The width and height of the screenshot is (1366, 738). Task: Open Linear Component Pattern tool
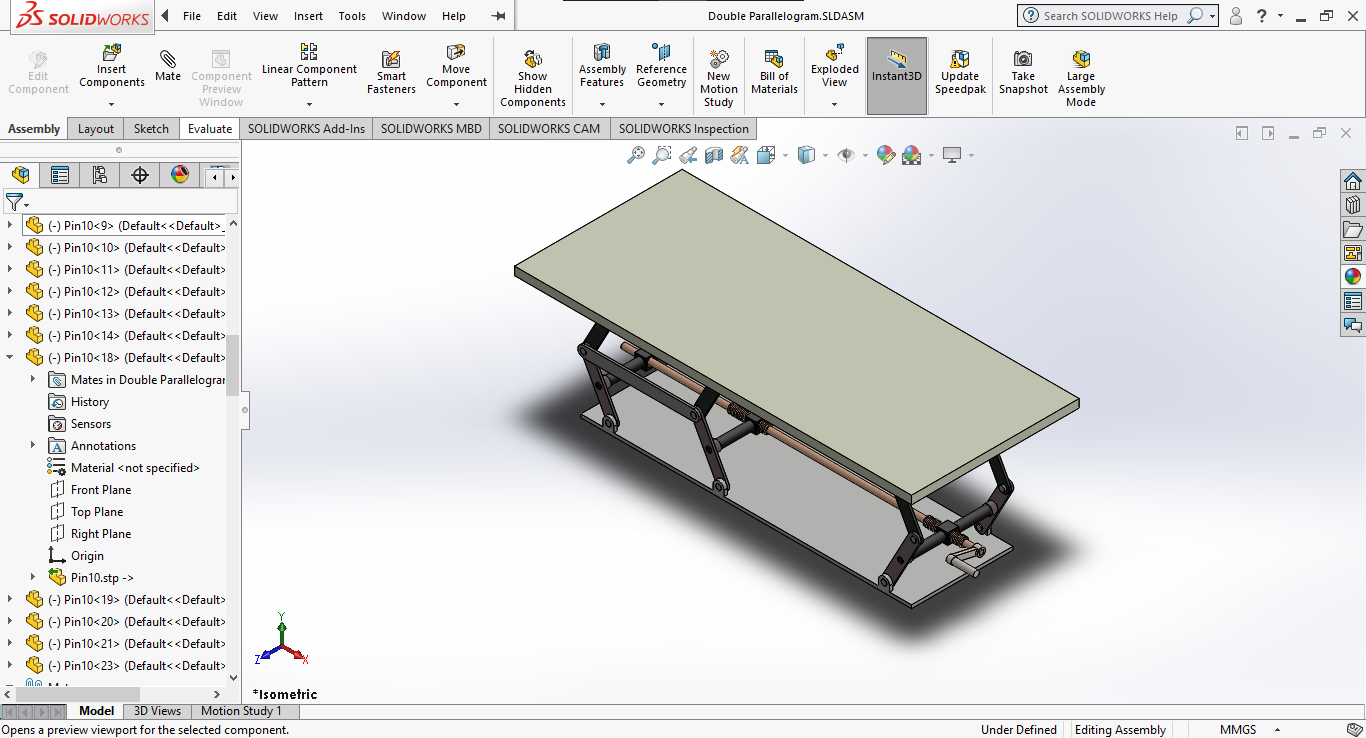click(309, 65)
